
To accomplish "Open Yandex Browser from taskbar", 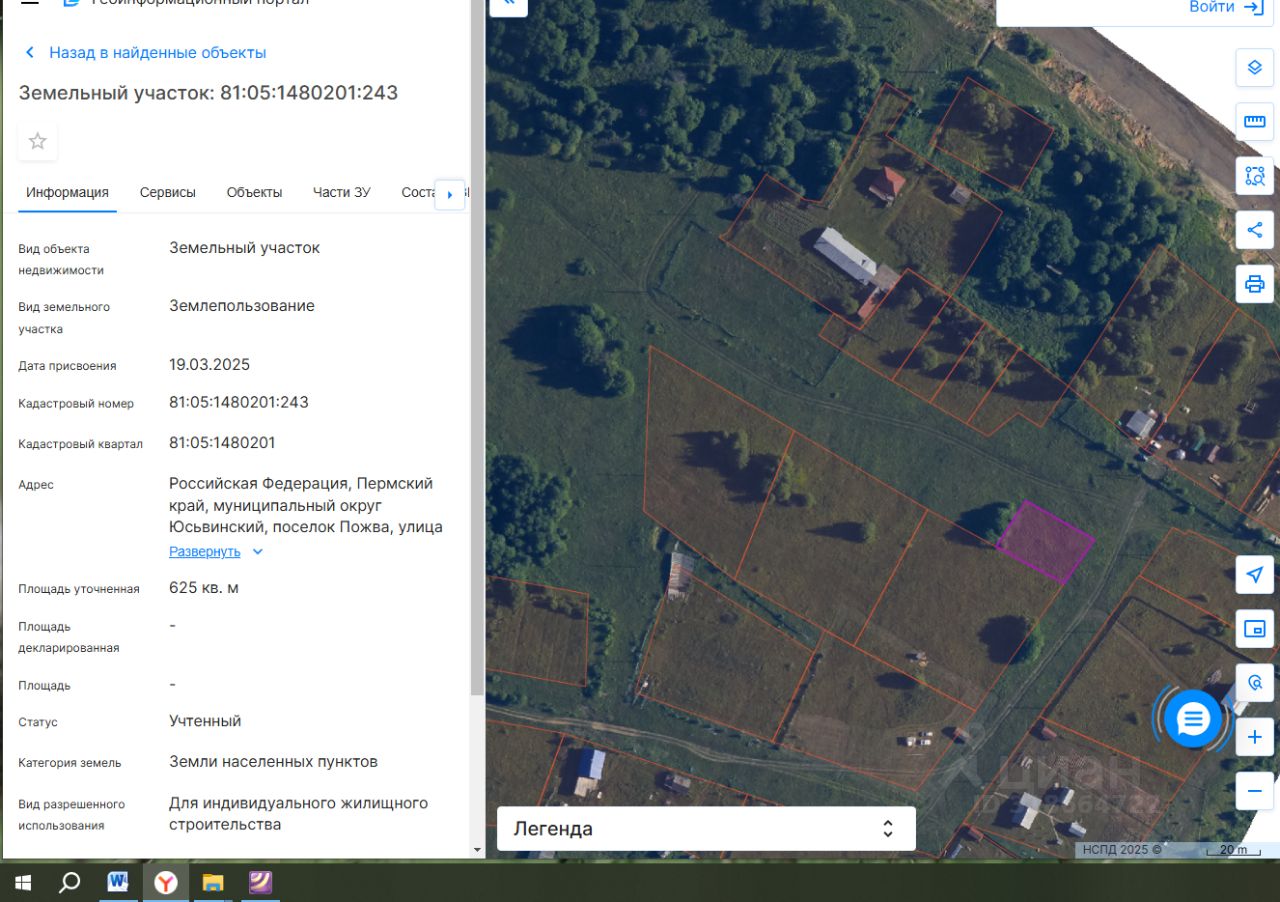I will pyautogui.click(x=166, y=882).
